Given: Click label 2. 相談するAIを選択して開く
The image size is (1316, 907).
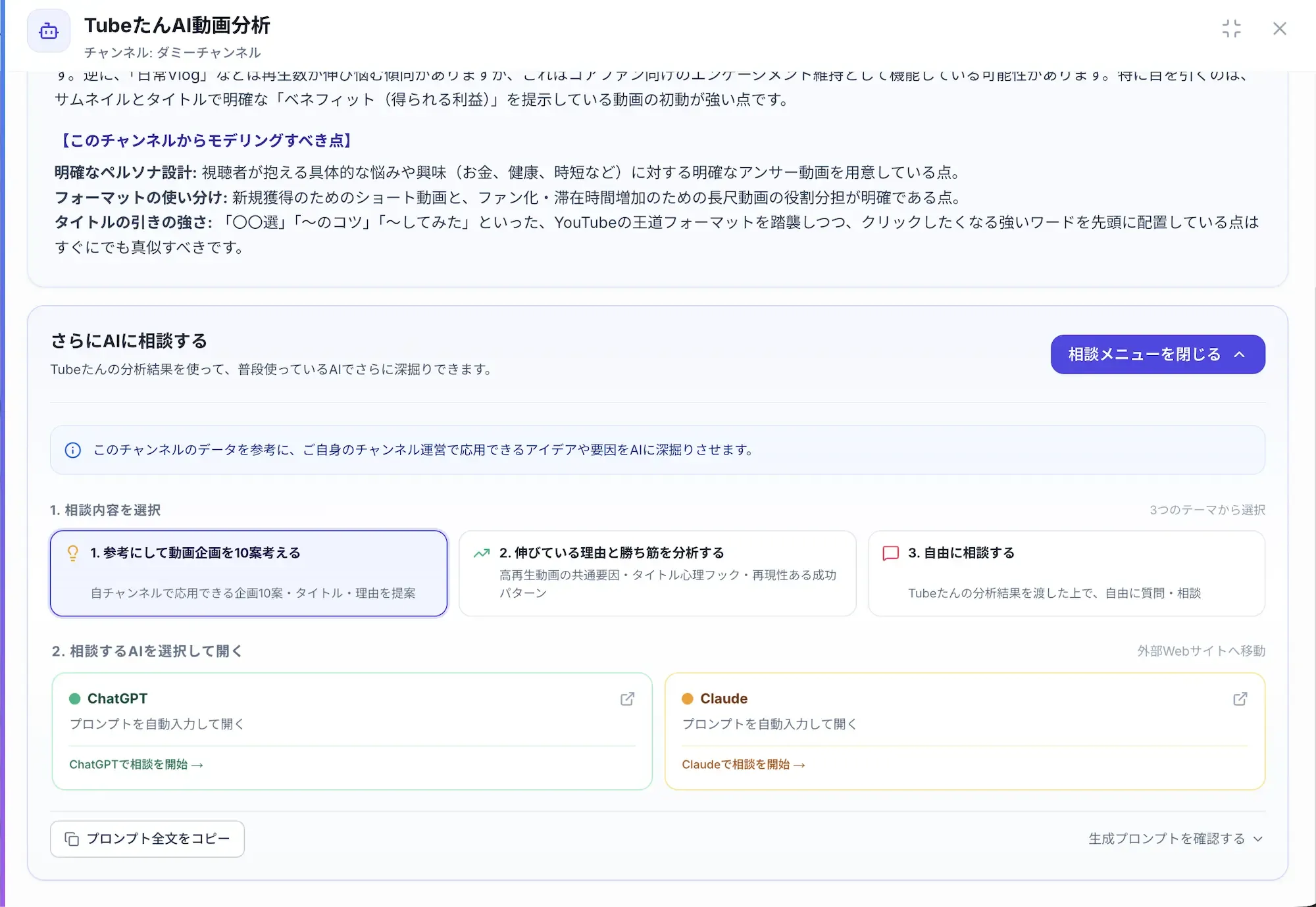Looking at the screenshot, I should (147, 651).
